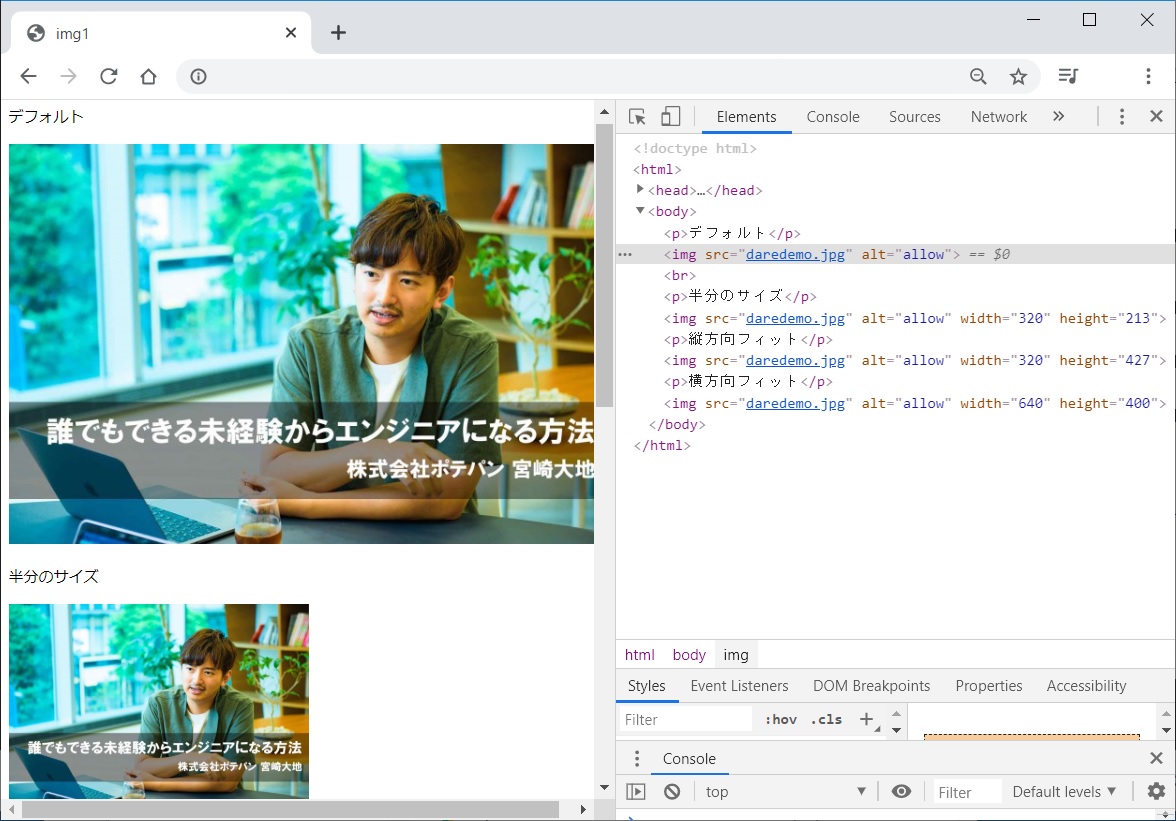The width and height of the screenshot is (1176, 821).
Task: Click the half-size image
Action: click(x=159, y=701)
